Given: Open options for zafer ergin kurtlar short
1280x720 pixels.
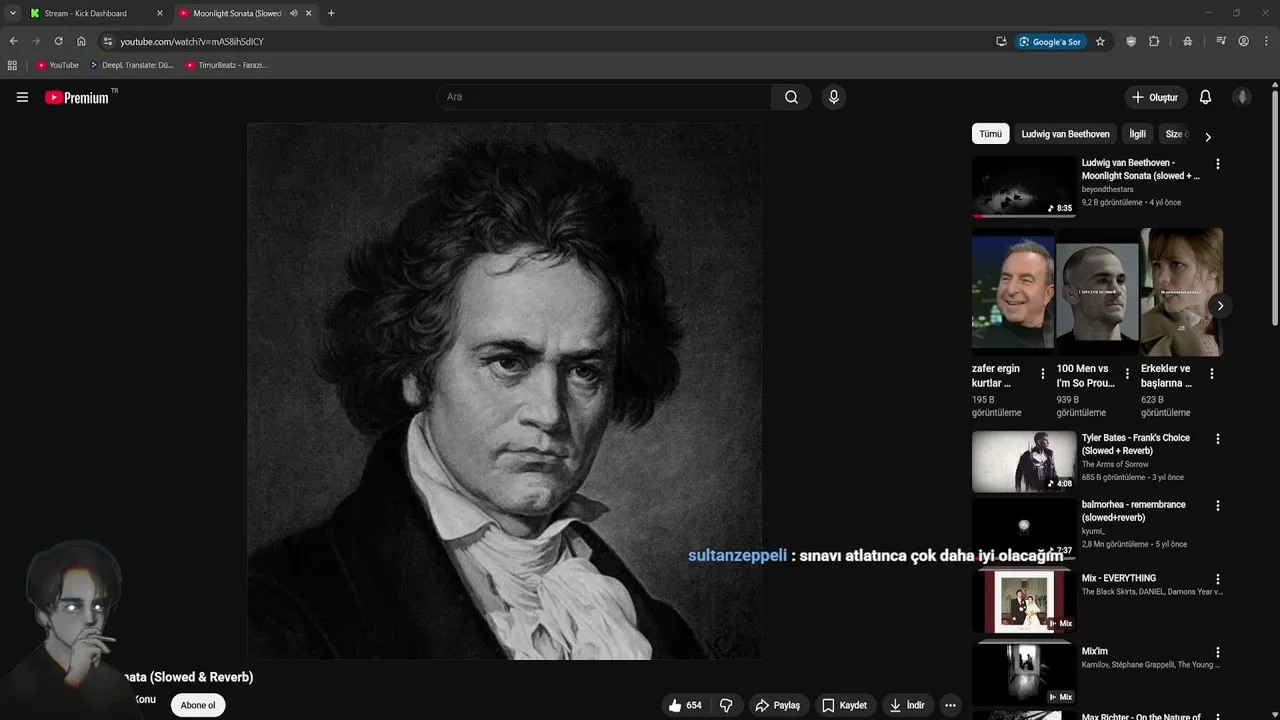Looking at the screenshot, I should [x=1043, y=374].
